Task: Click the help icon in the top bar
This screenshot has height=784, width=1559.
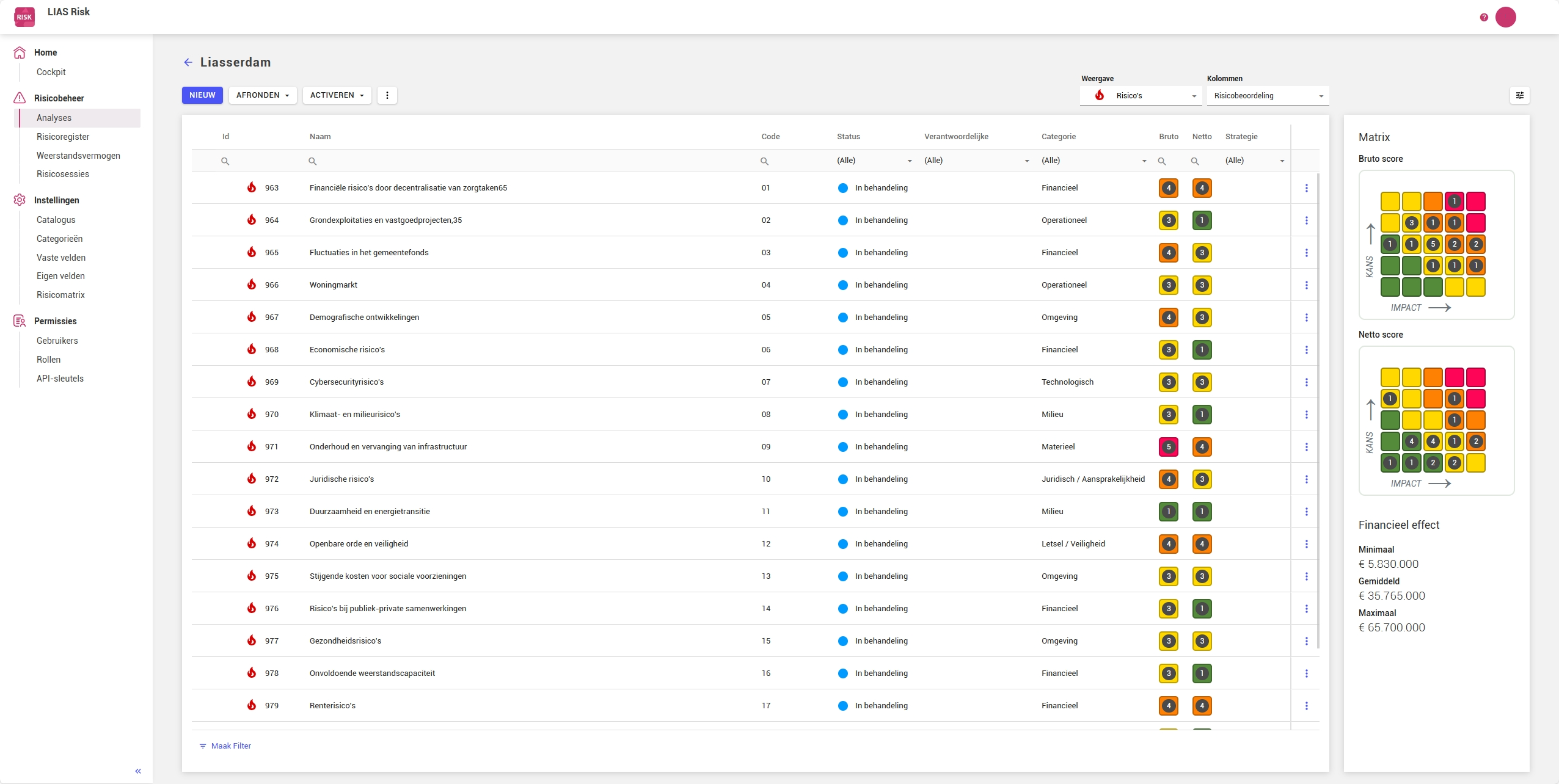Action: tap(1483, 16)
